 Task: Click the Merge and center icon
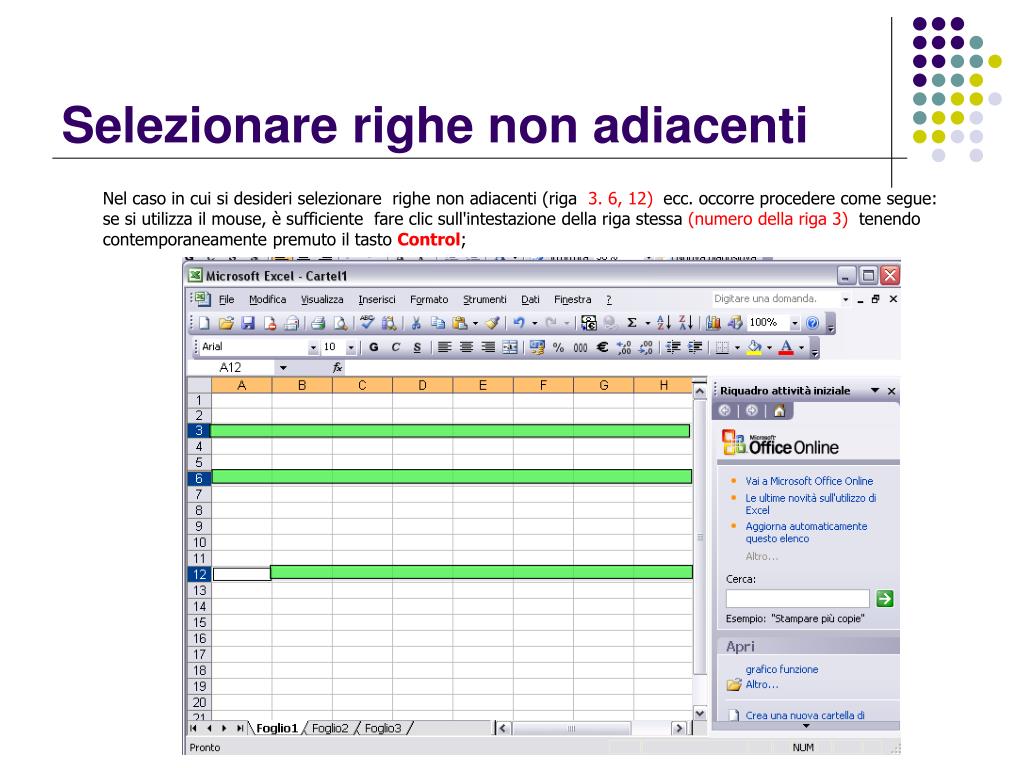click(510, 347)
